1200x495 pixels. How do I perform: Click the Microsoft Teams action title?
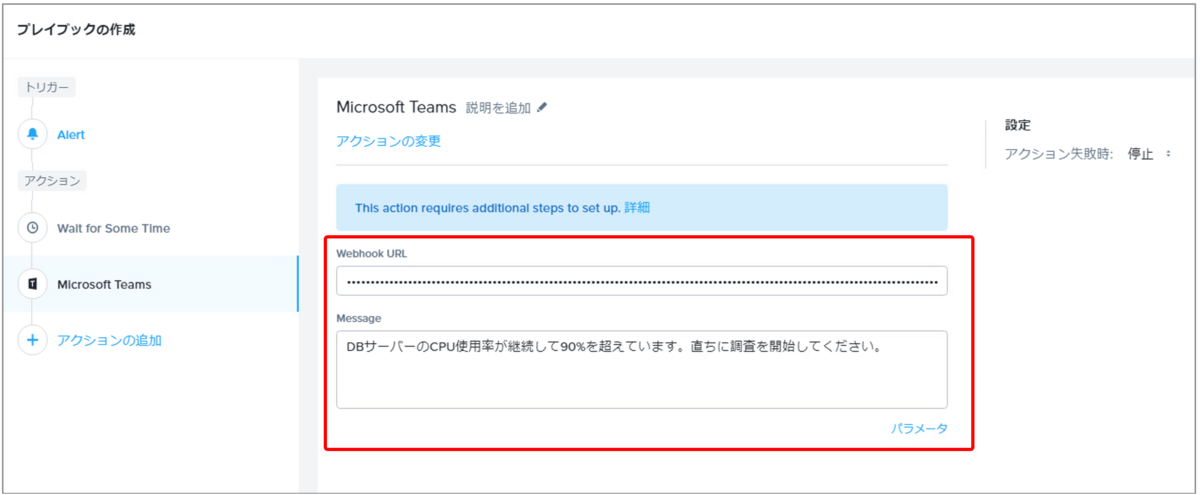point(396,107)
